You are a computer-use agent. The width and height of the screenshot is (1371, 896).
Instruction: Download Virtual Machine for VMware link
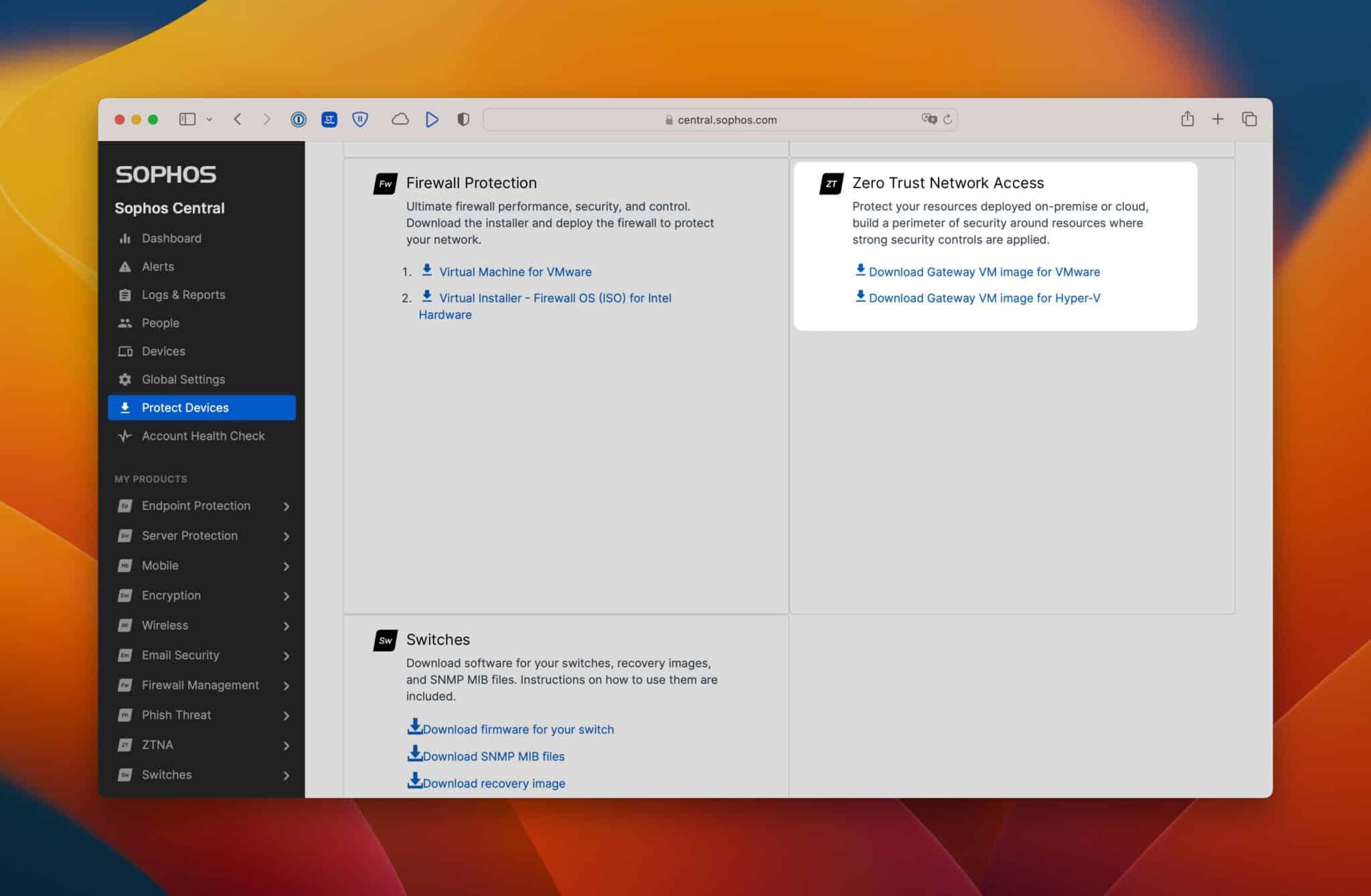click(x=515, y=272)
